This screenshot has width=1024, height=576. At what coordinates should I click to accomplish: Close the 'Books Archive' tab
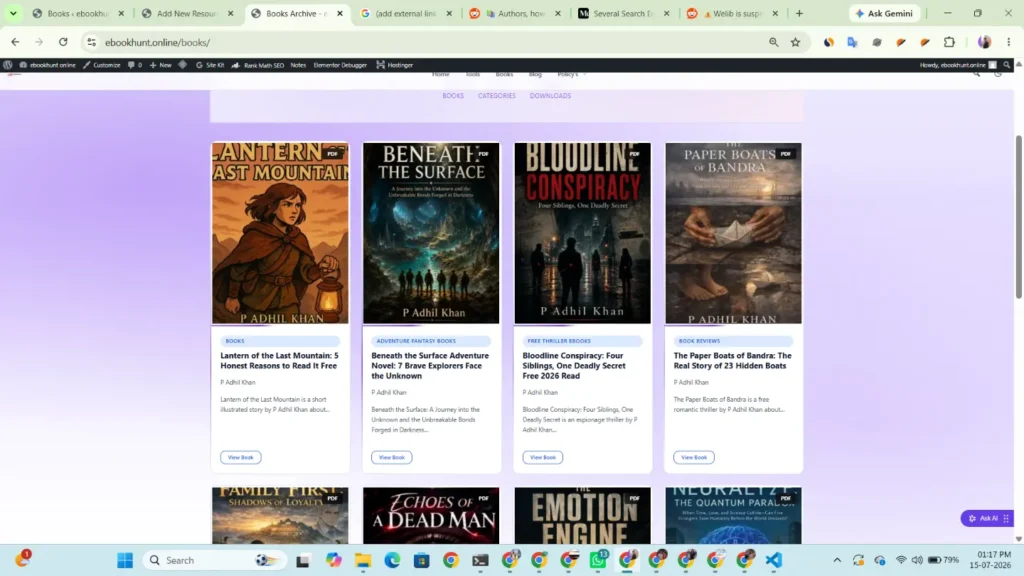[x=340, y=13]
